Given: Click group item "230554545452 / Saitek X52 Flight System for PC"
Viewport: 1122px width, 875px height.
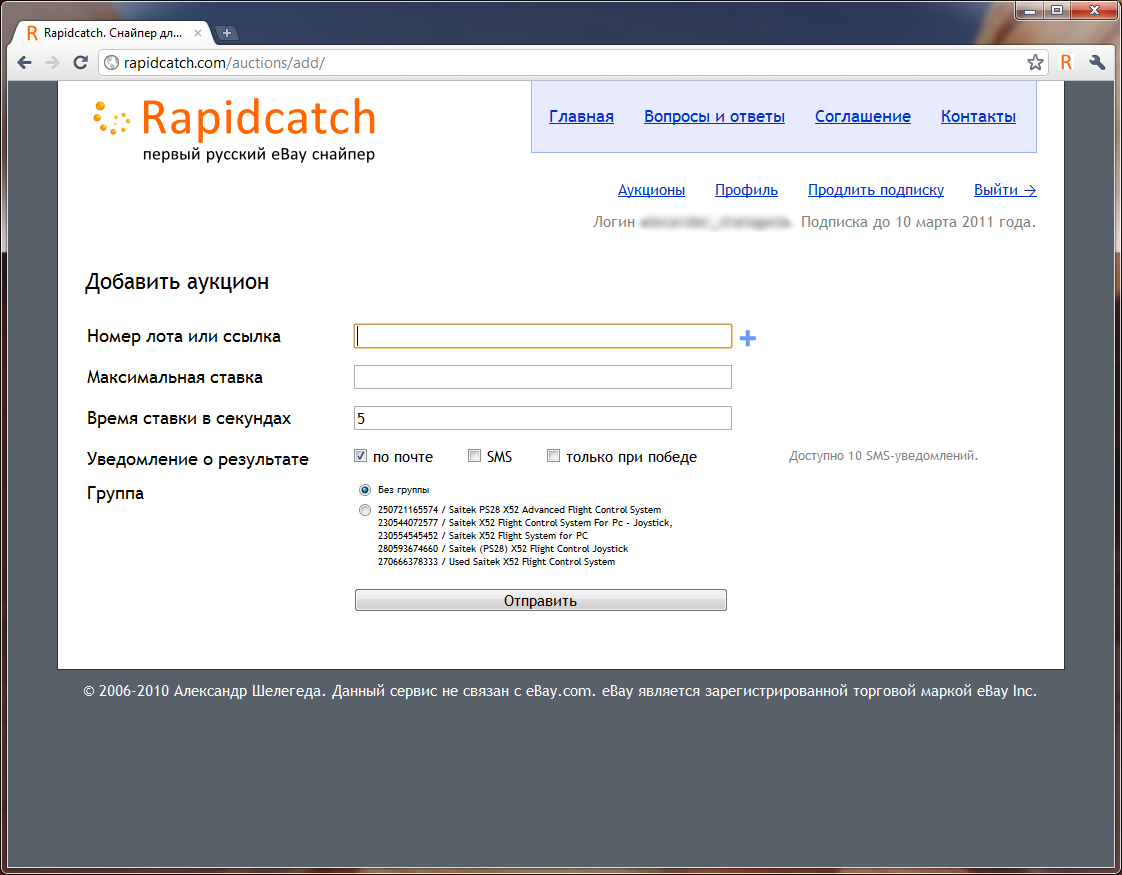Looking at the screenshot, I should [483, 536].
